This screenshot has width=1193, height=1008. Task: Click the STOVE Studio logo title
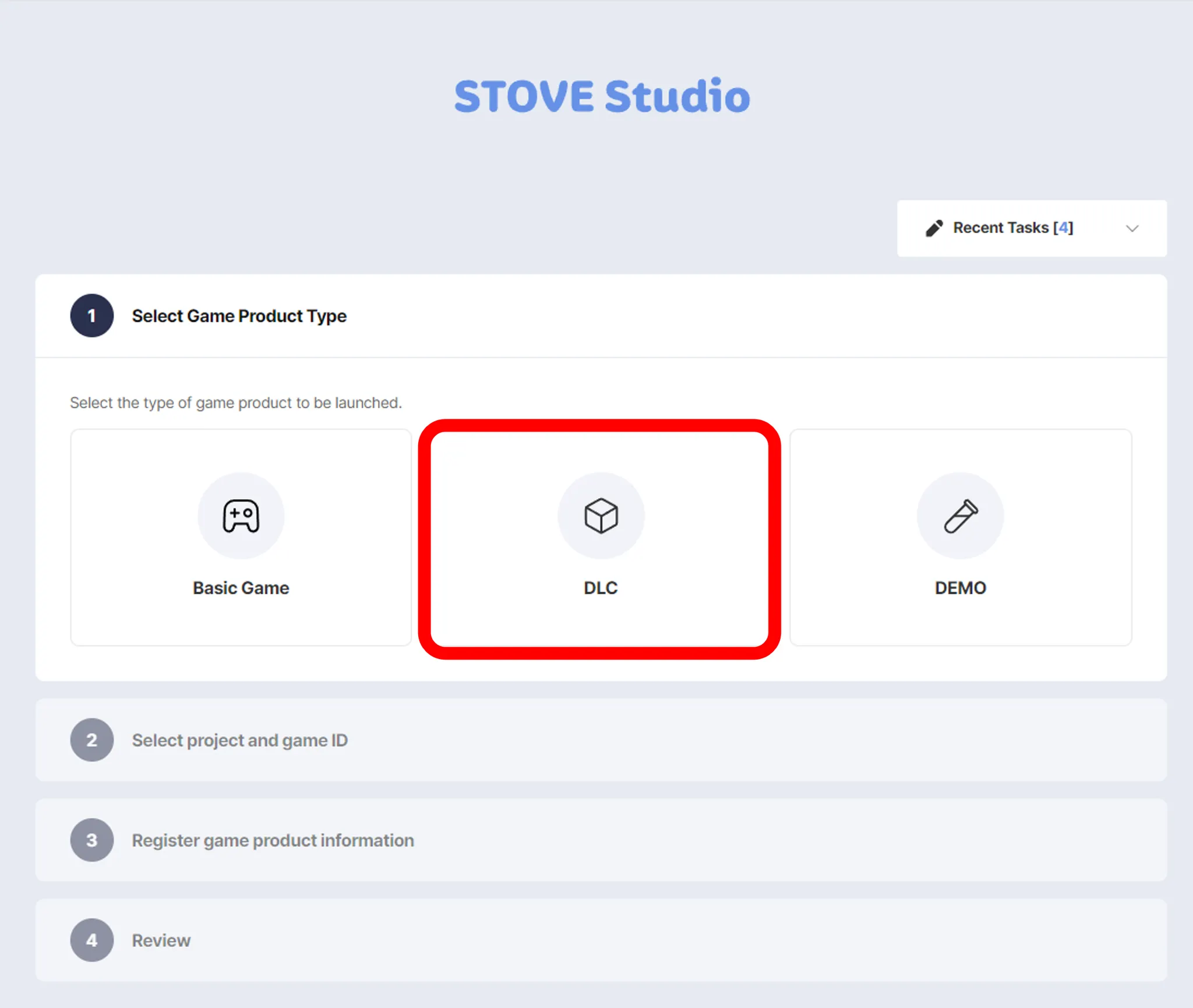pos(602,96)
